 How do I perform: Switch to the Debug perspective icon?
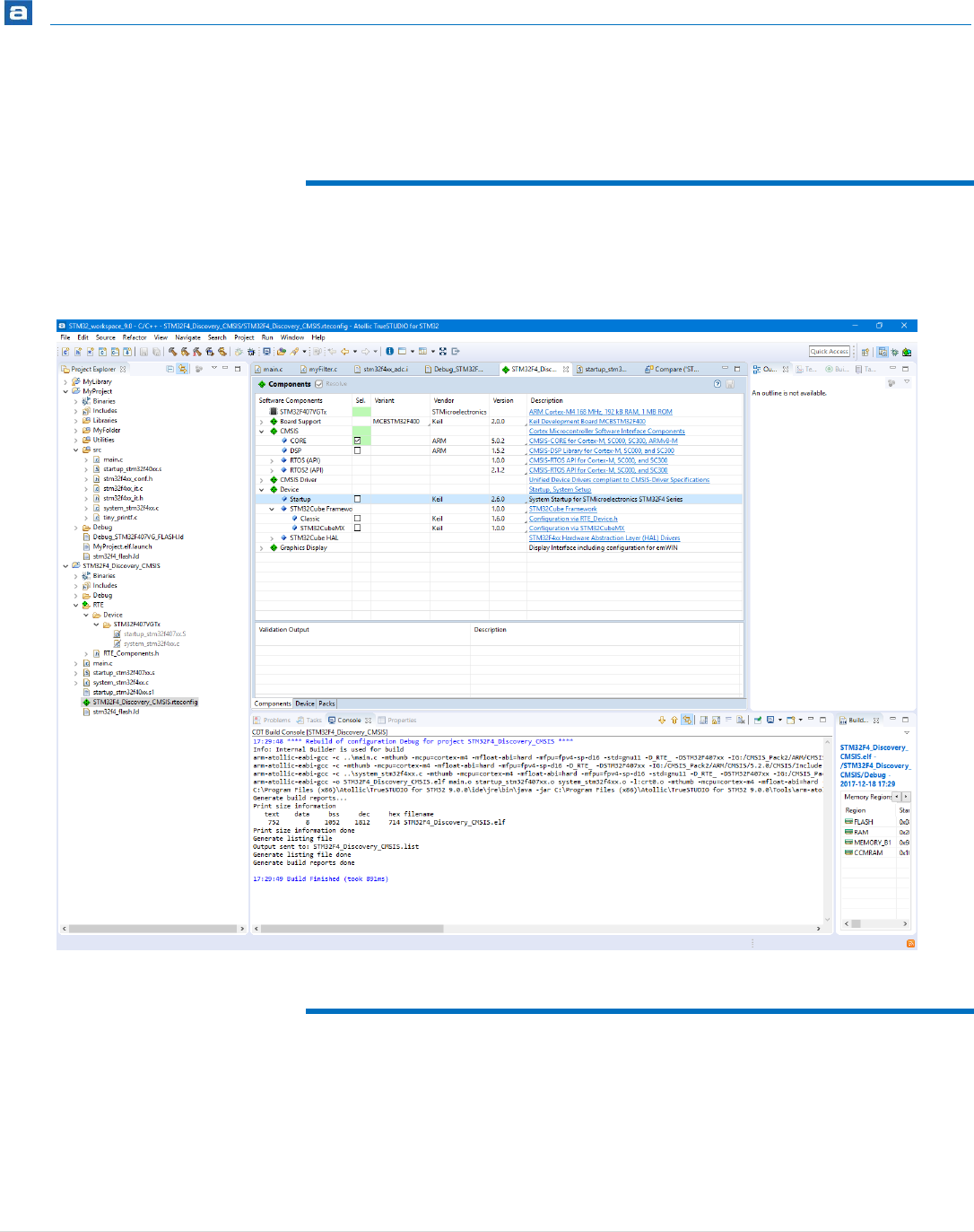click(x=894, y=352)
